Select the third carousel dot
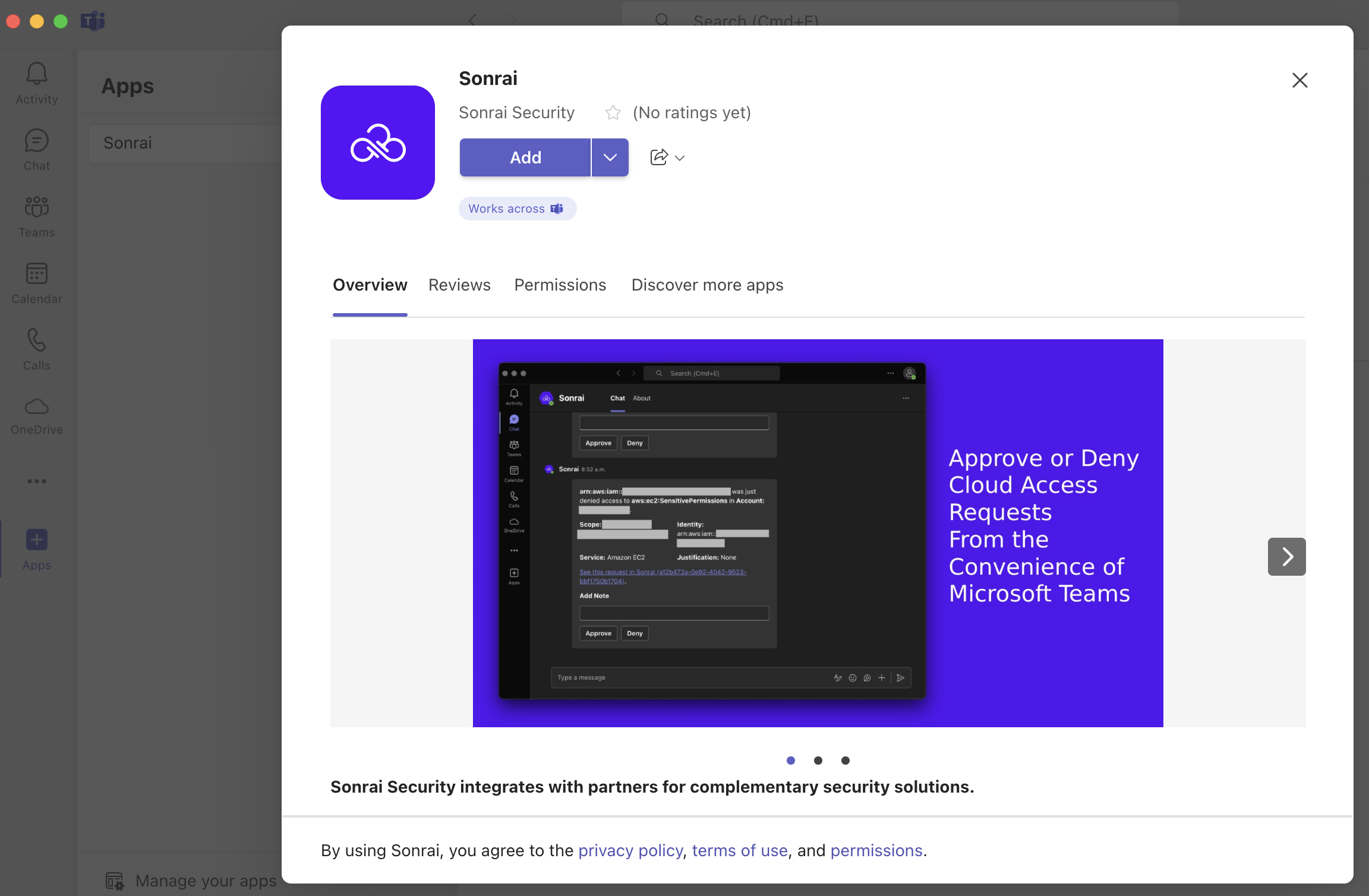 846,761
